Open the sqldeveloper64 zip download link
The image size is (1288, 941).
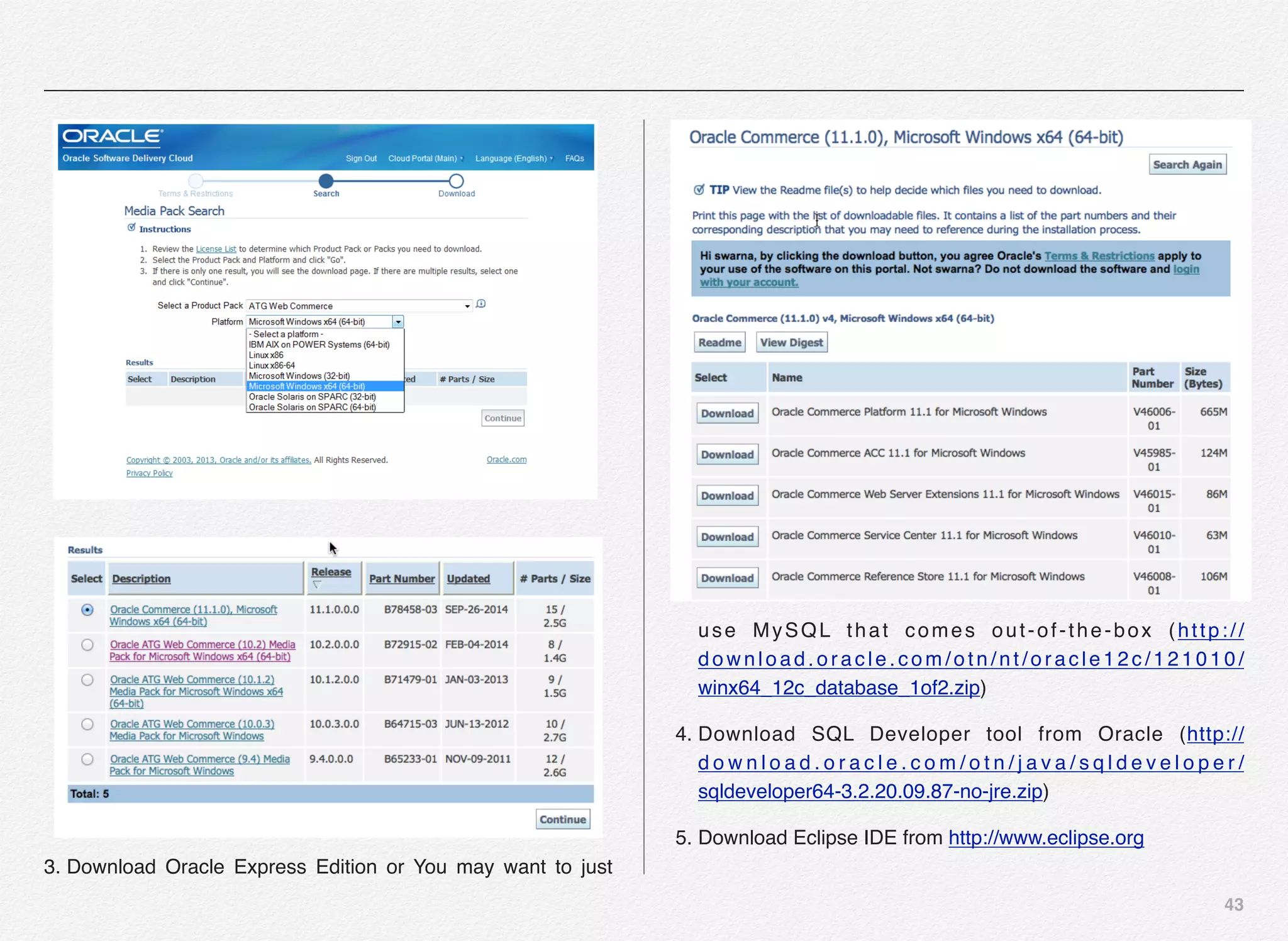(970, 762)
